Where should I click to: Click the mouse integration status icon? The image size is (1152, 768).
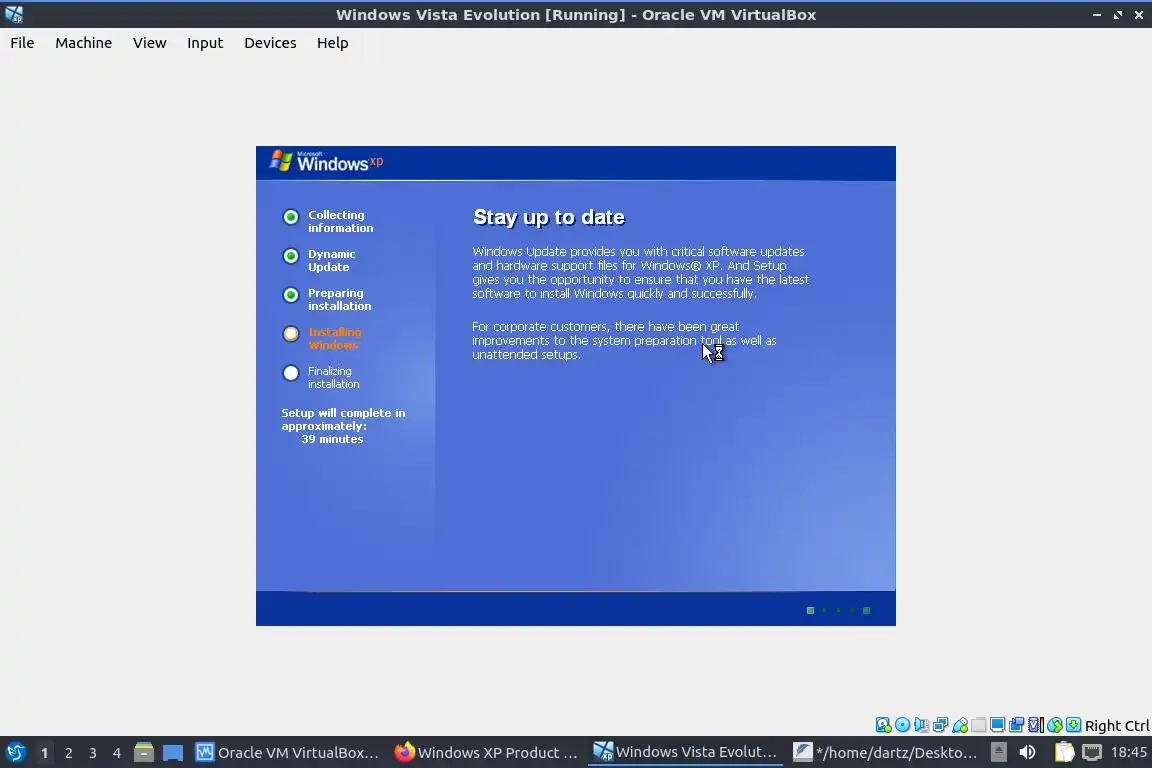1055,725
